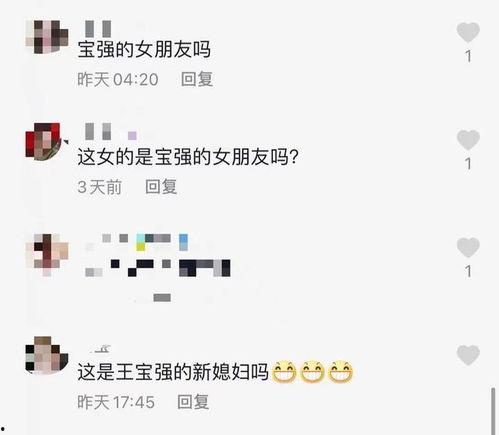Open red avatar of second commenter
This screenshot has height=435, width=499.
coord(44,141)
